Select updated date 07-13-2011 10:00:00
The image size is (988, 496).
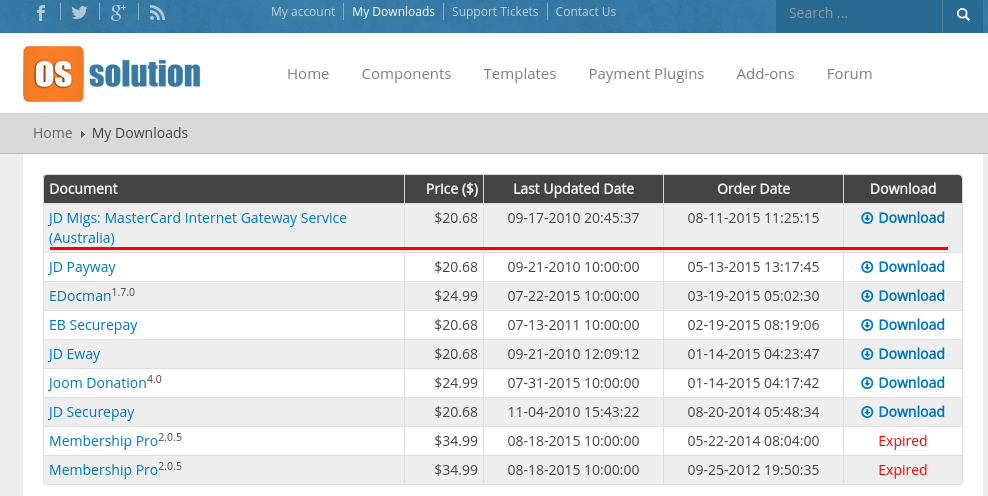573,325
